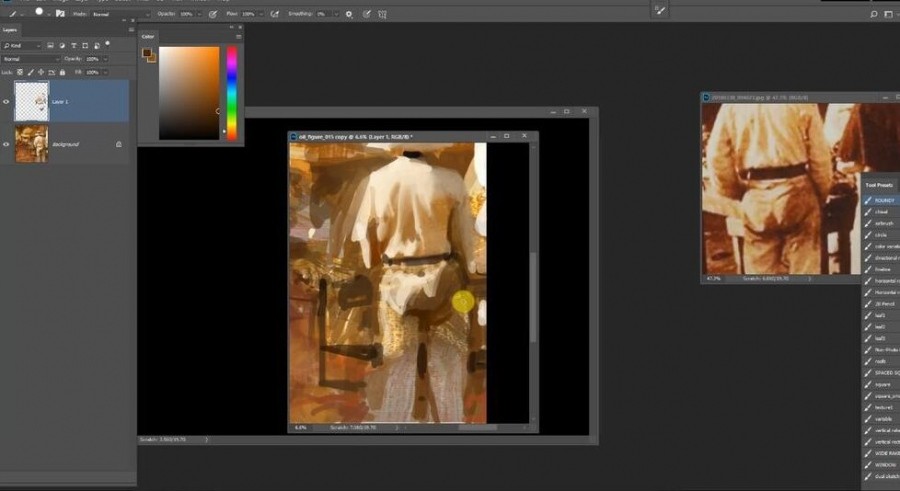900x491 pixels.
Task: Collapse the Color panel to icons
Action: [x=232, y=27]
